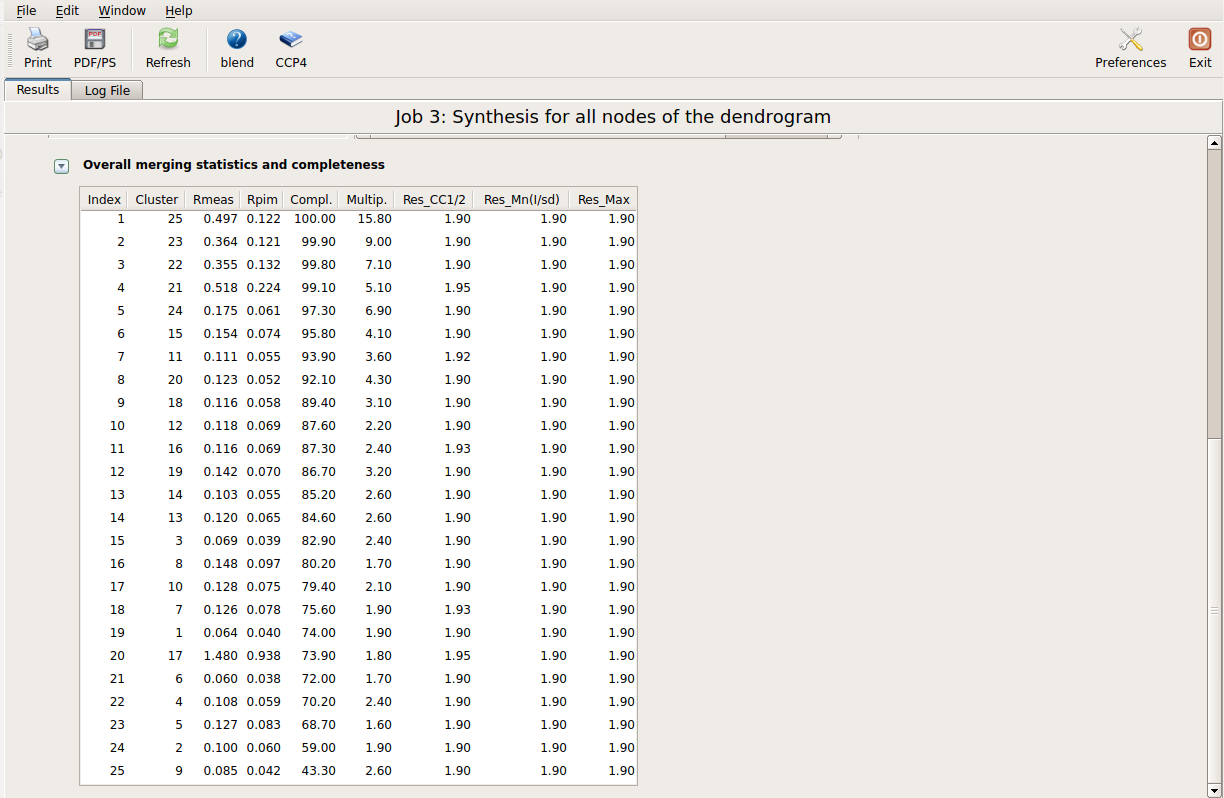The width and height of the screenshot is (1224, 798).
Task: Select the Results tab
Action: point(38,90)
